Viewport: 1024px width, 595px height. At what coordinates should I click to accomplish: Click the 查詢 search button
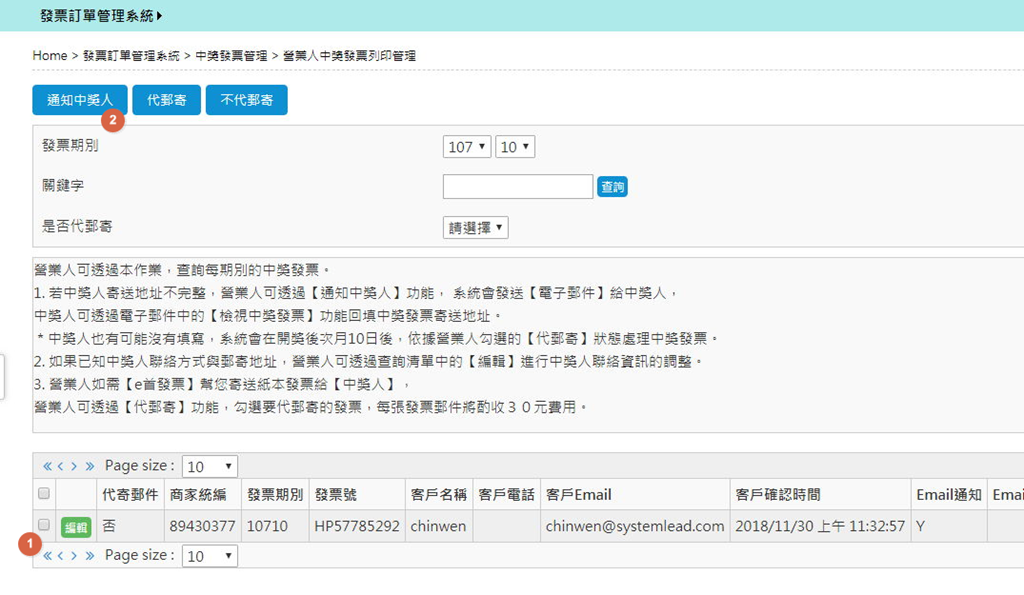[x=612, y=187]
